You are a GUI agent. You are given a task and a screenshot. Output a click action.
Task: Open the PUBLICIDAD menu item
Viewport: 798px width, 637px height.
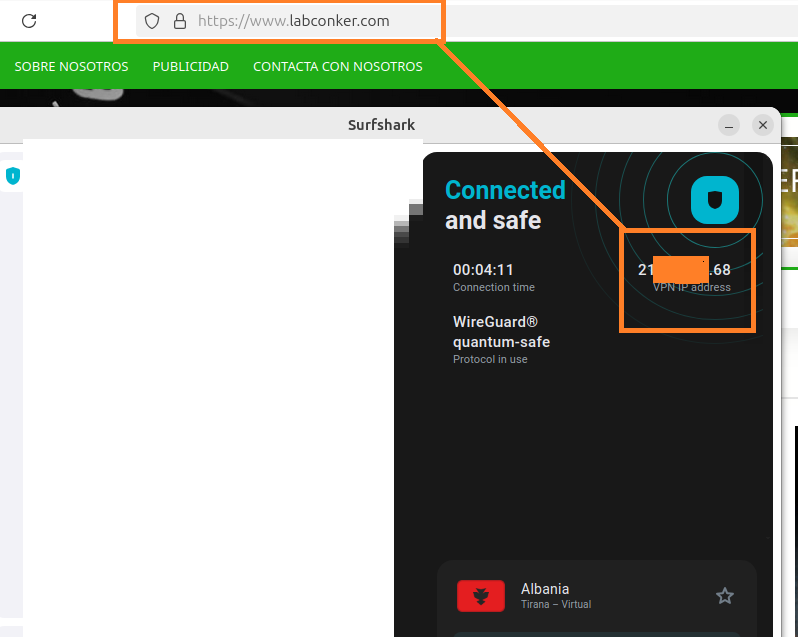(x=190, y=67)
